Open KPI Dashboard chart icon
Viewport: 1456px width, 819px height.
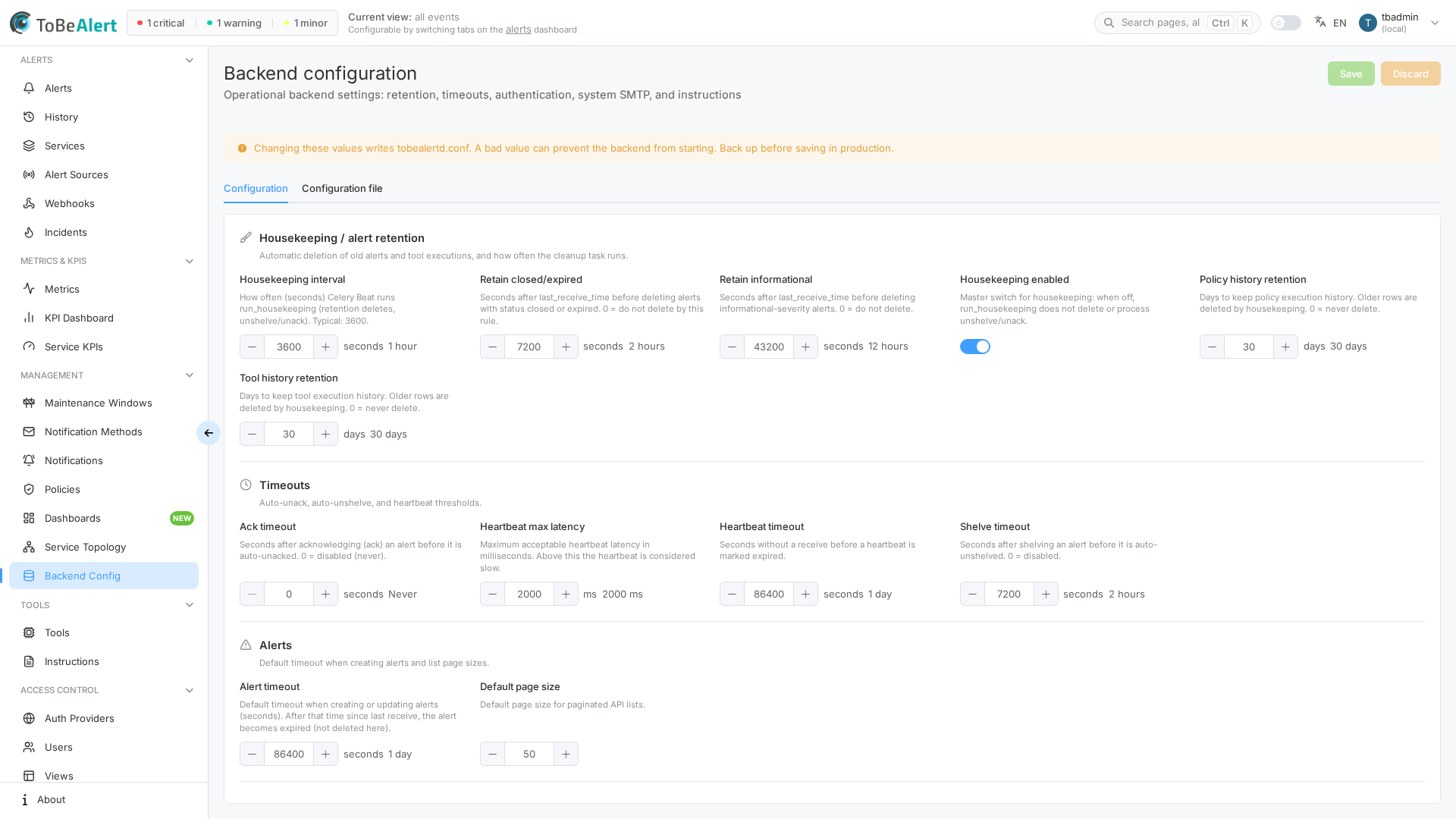29,318
